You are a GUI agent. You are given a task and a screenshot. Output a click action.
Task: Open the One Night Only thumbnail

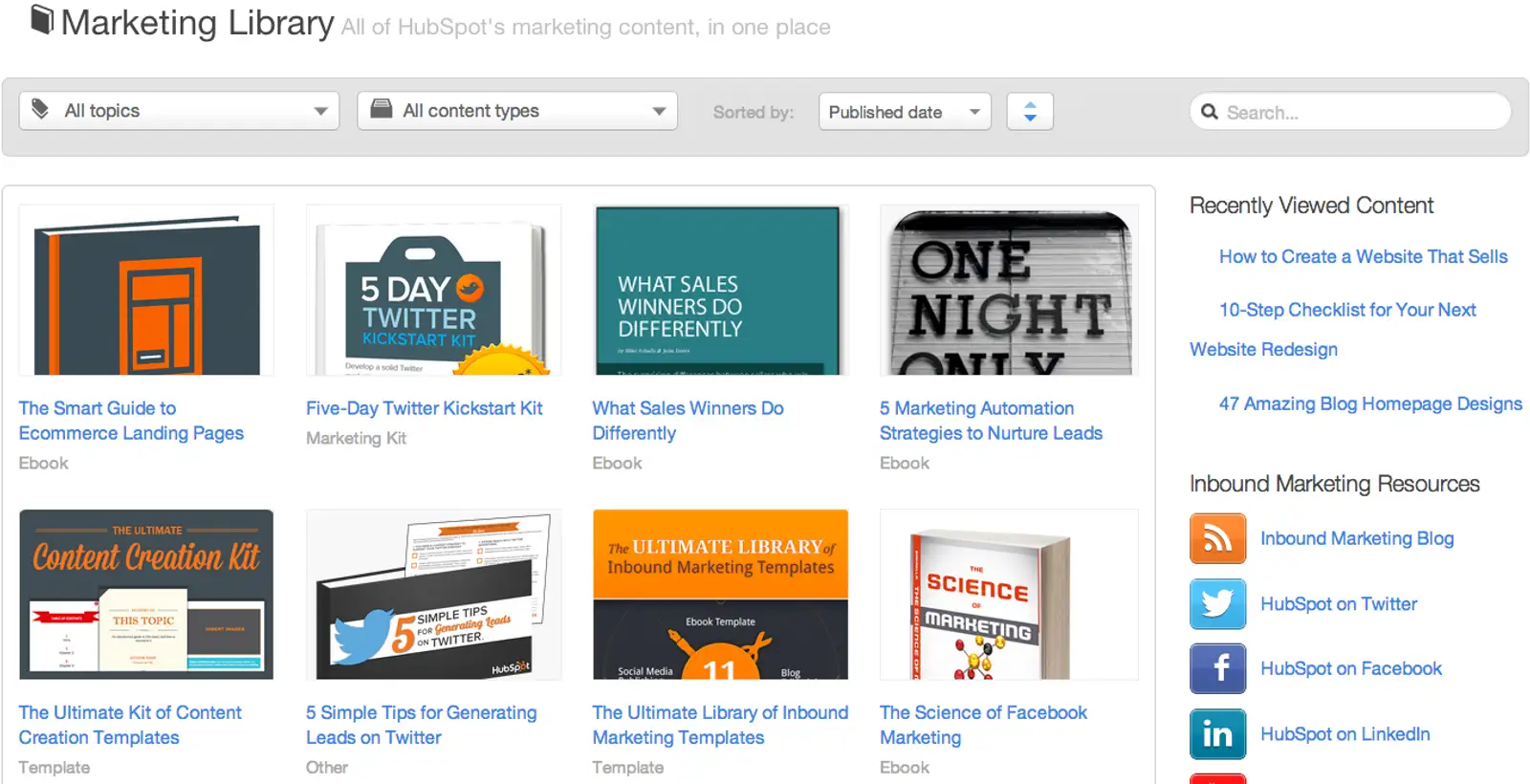point(1009,290)
